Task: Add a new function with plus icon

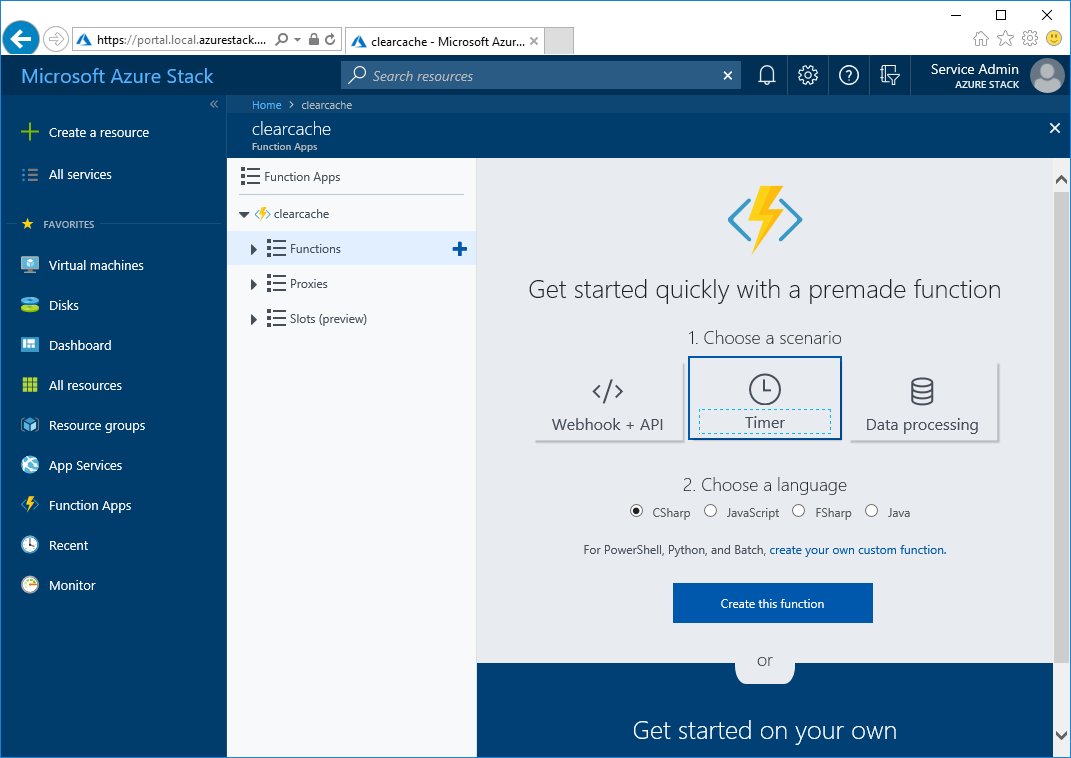Action: click(x=460, y=249)
